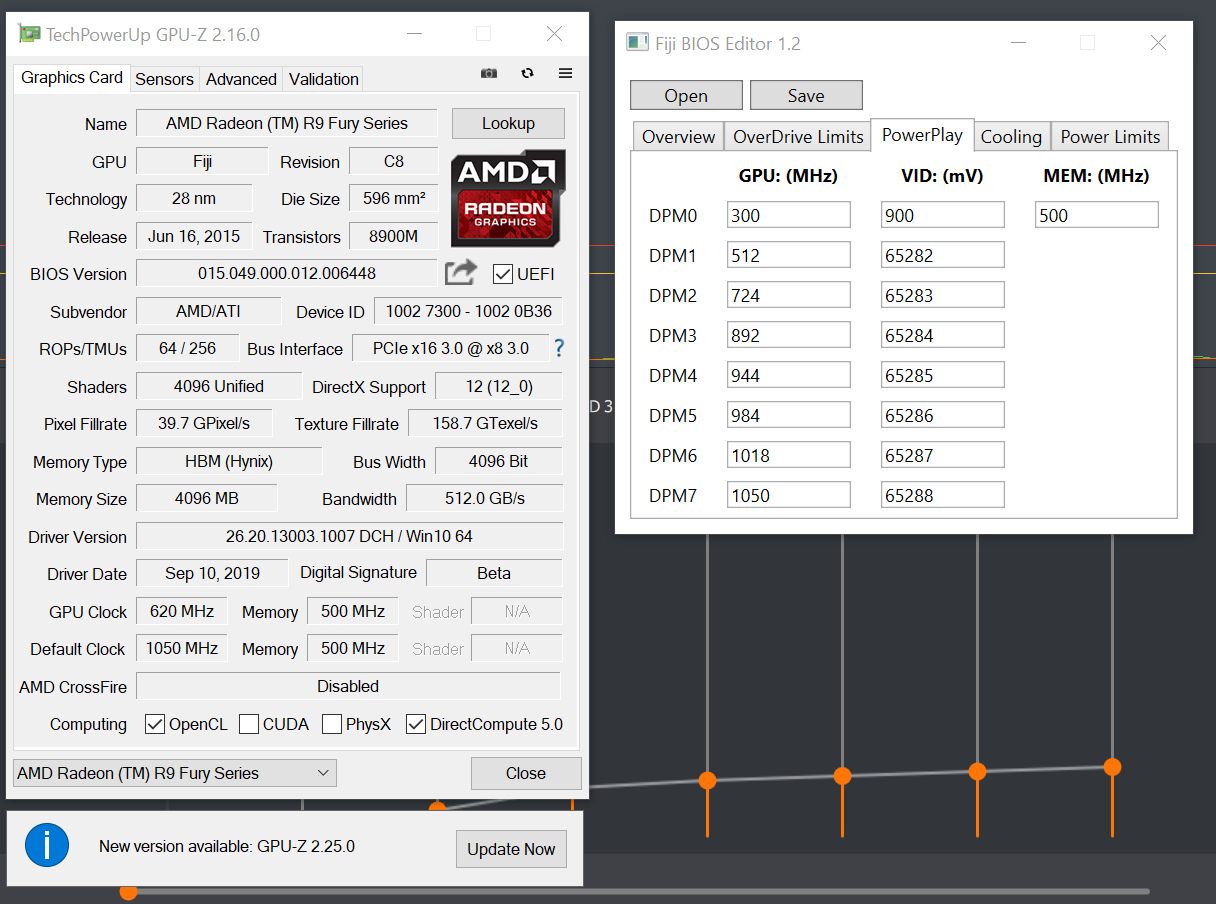Click the Driver Date value Sep 10, 2019
Viewport: 1216px width, 904px height.
pos(212,573)
